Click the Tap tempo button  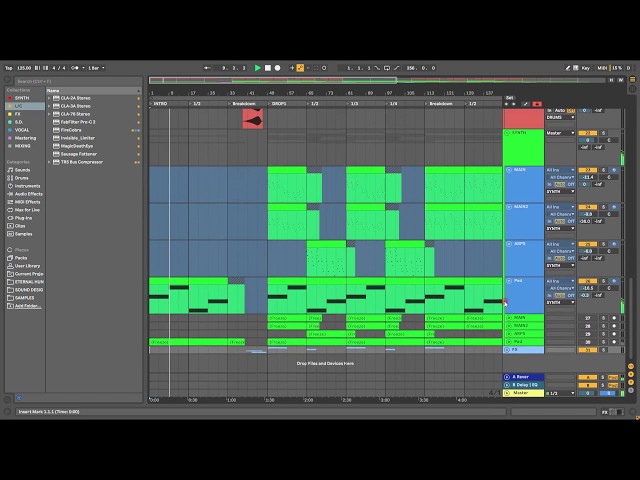[x=9, y=68]
